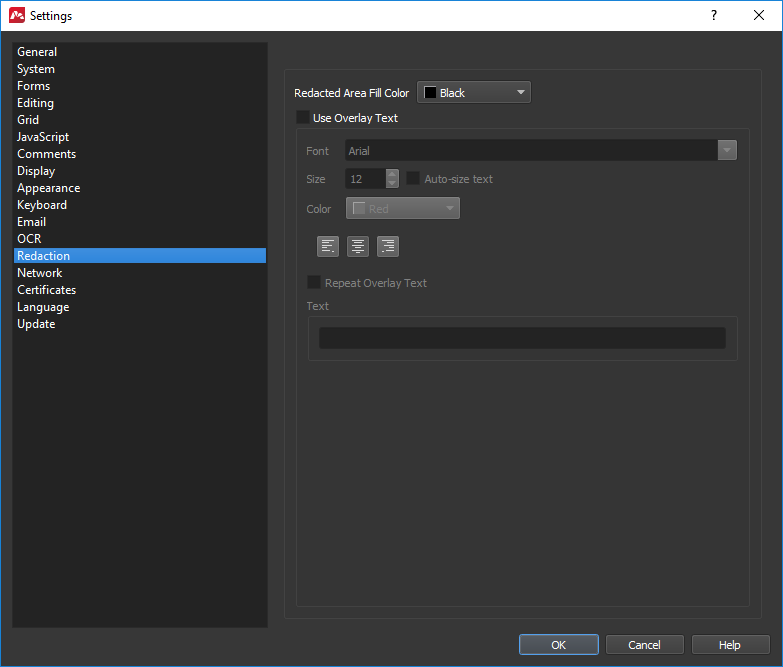Enable the Use Overlay Text checkbox

coord(303,117)
